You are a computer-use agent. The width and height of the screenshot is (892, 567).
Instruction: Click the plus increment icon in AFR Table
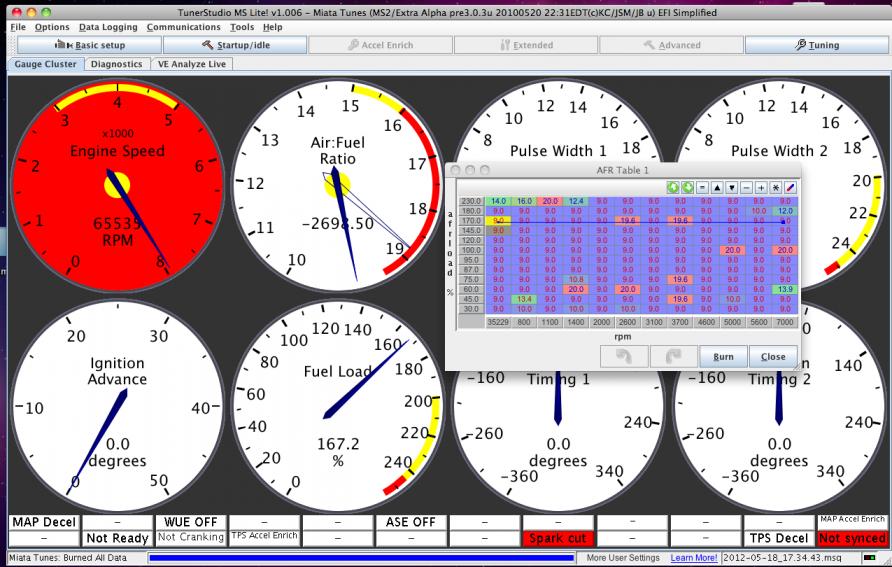coord(761,187)
